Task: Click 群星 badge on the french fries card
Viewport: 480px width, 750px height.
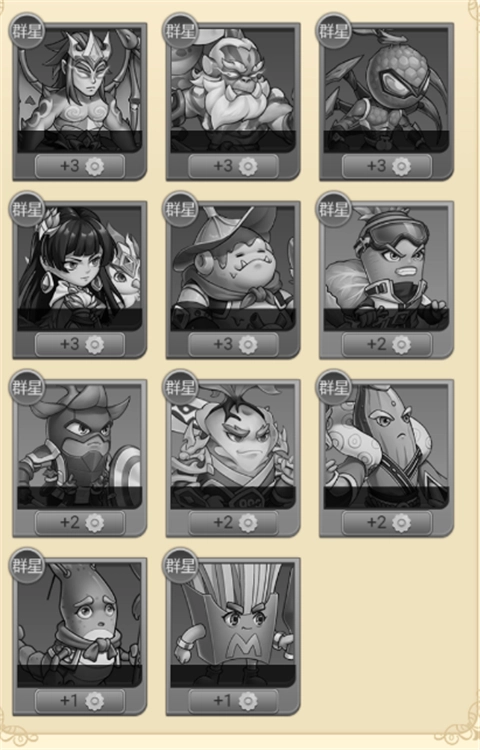Action: point(181,566)
